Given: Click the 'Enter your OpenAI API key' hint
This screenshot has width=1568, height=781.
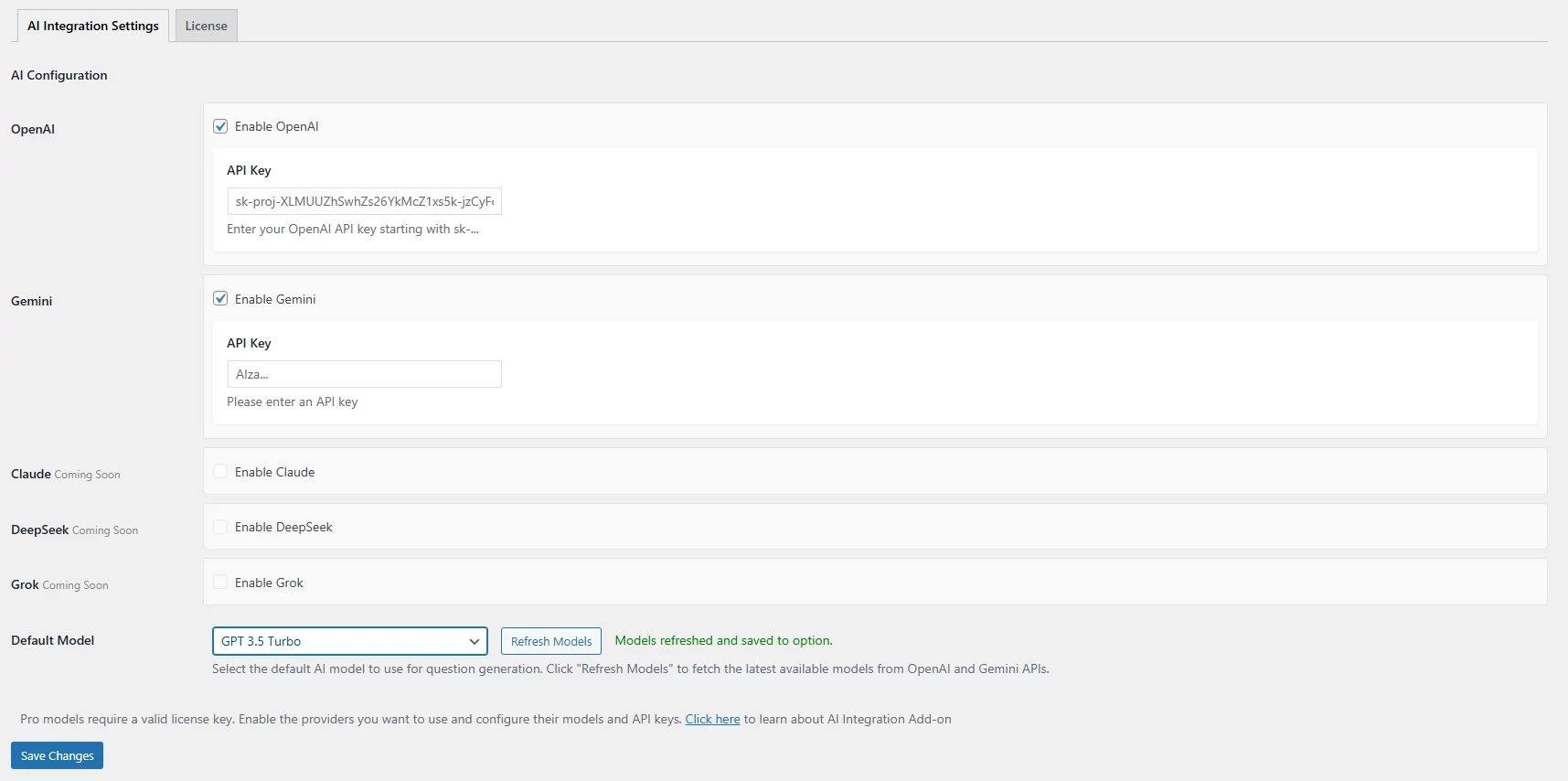Looking at the screenshot, I should point(353,229).
